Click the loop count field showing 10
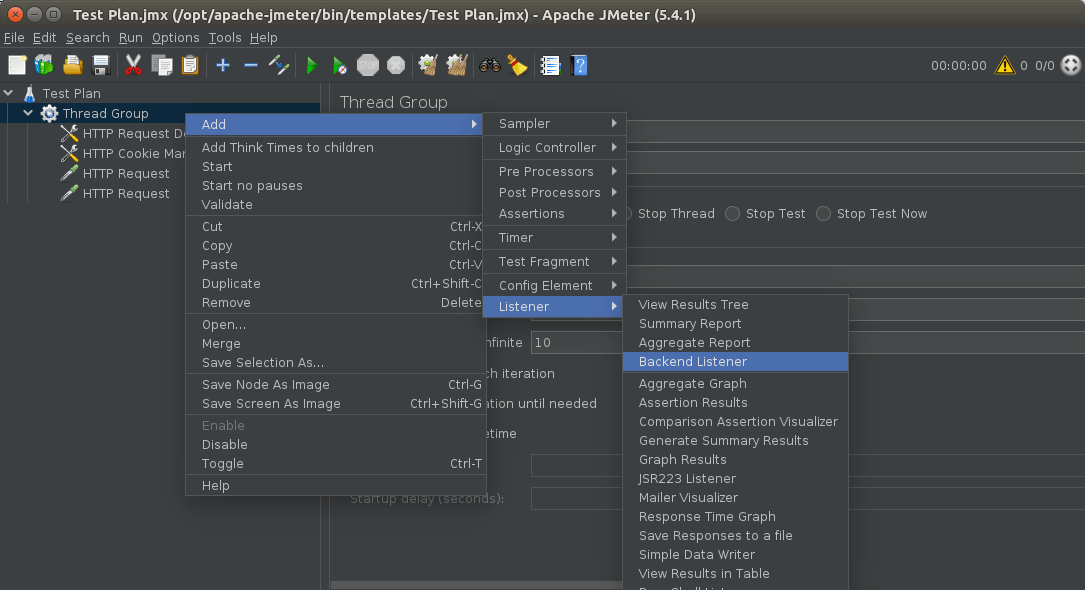Screen dimensions: 1085x590 (575, 342)
